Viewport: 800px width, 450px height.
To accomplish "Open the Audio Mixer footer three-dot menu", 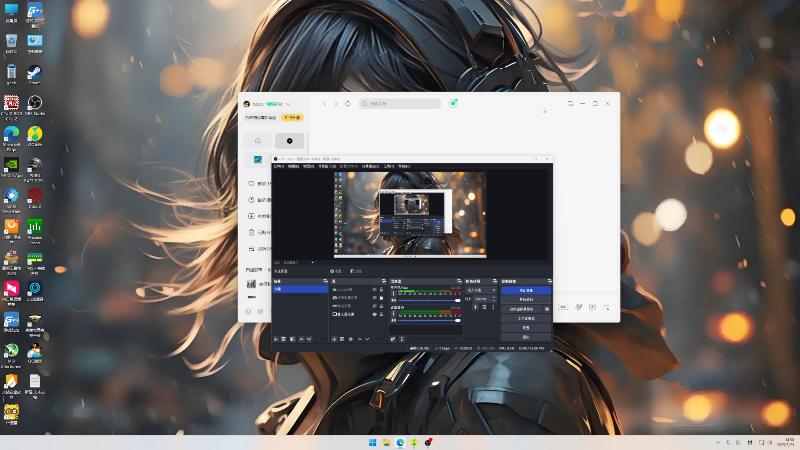I will tap(402, 339).
